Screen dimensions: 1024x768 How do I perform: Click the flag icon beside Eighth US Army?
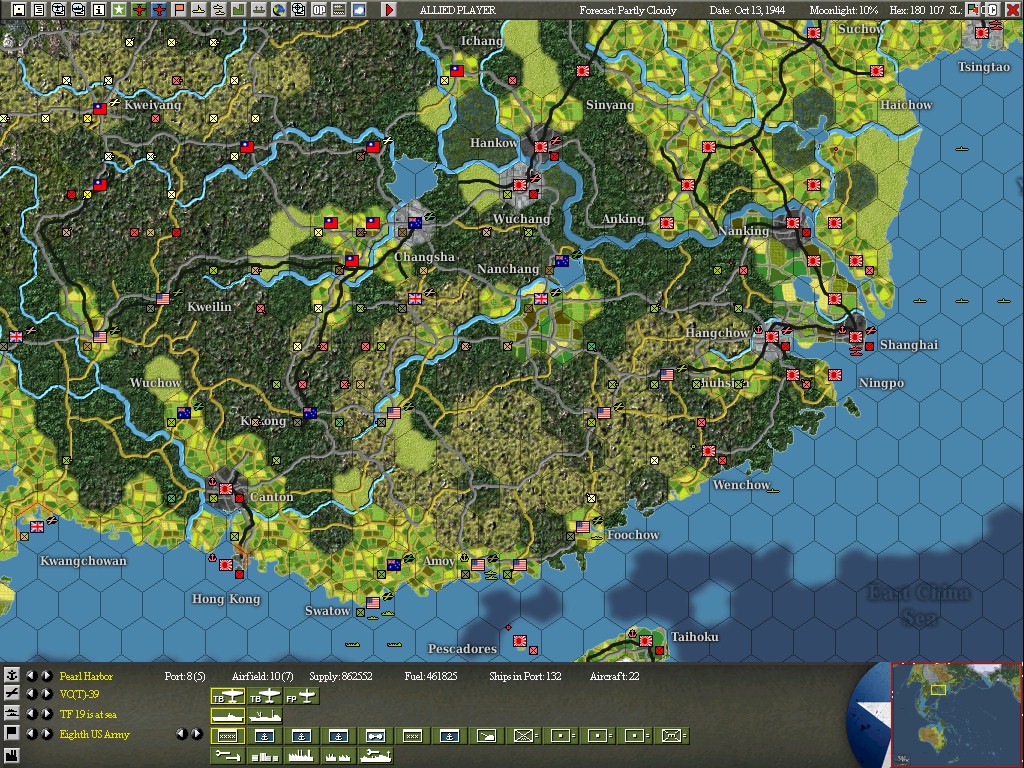point(12,733)
